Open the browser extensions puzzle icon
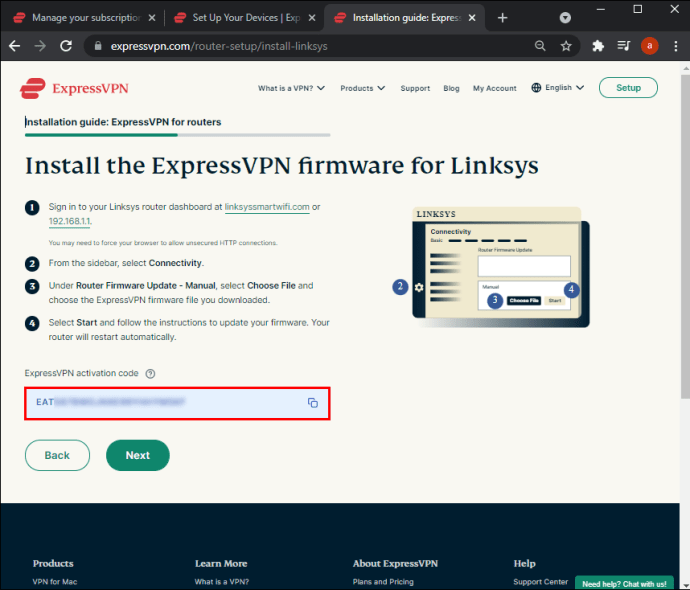The image size is (690, 590). coord(598,46)
